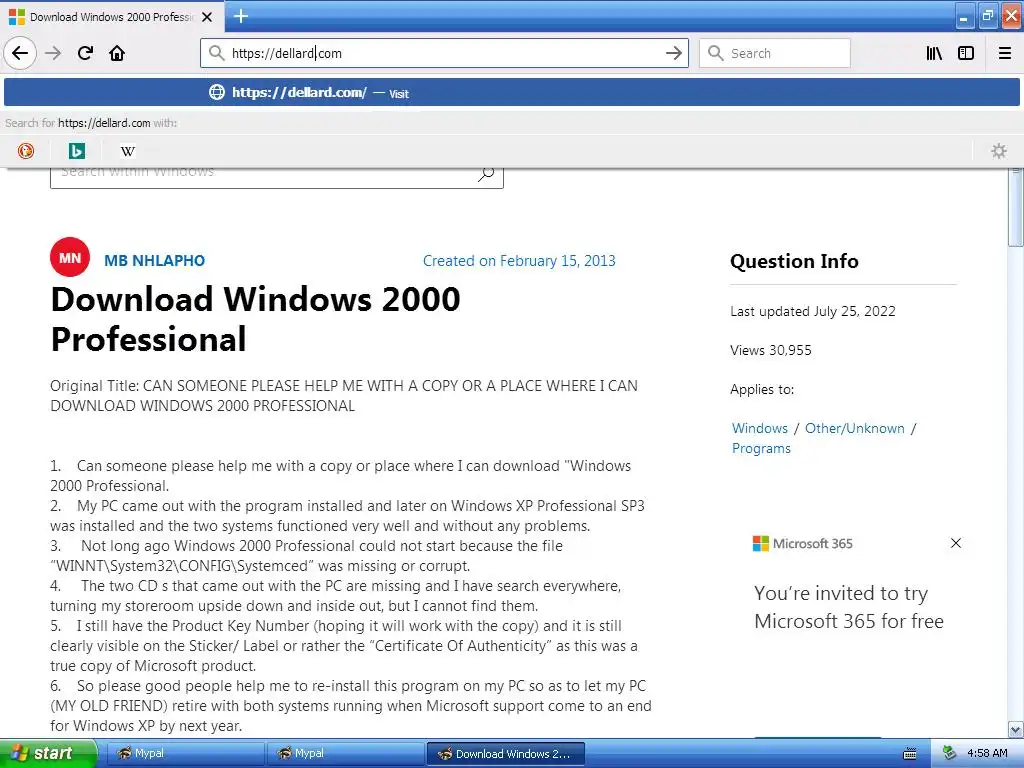Toggle the sidebar view icon
1024x768 pixels.
pos(966,53)
